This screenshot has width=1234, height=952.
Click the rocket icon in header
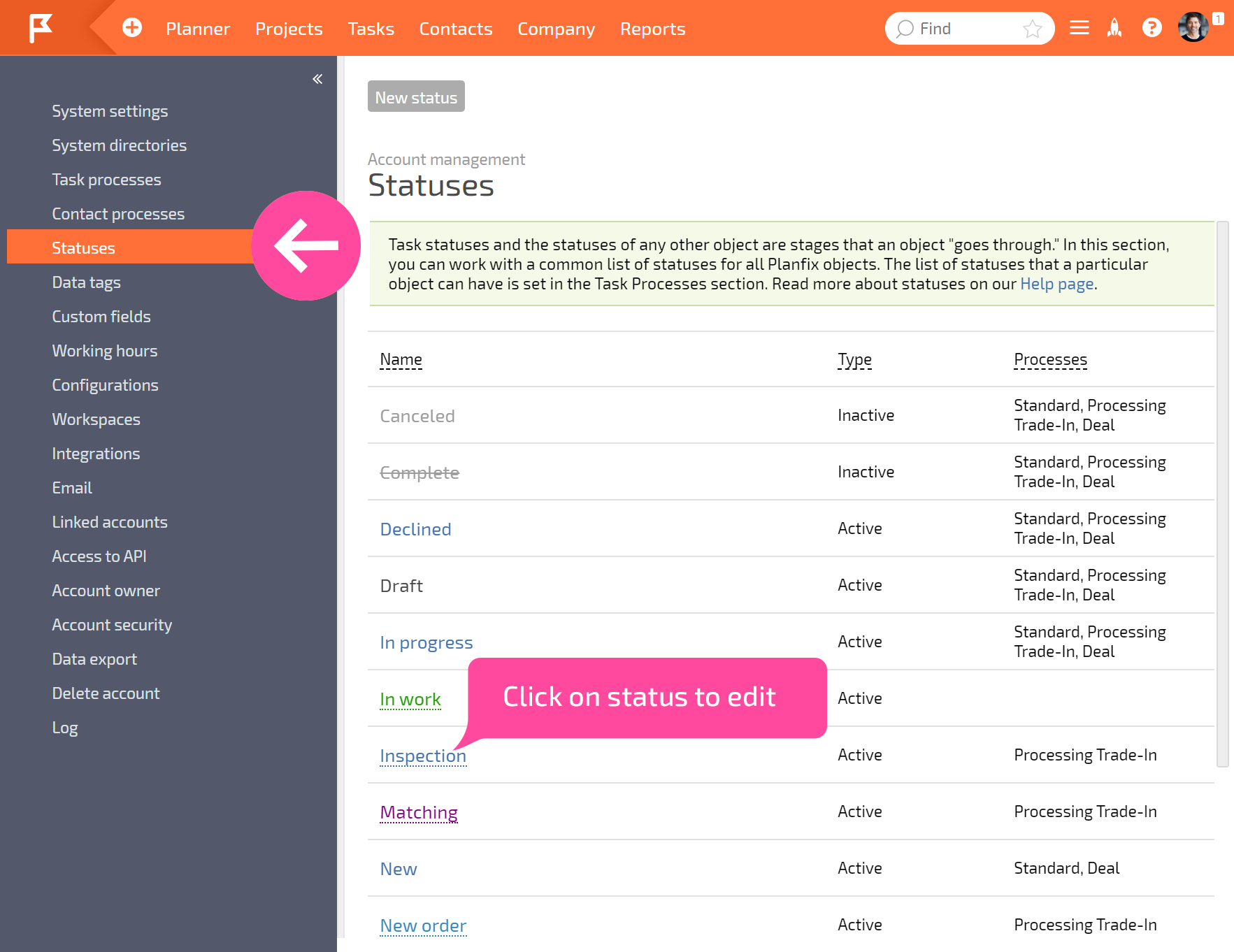click(1114, 28)
